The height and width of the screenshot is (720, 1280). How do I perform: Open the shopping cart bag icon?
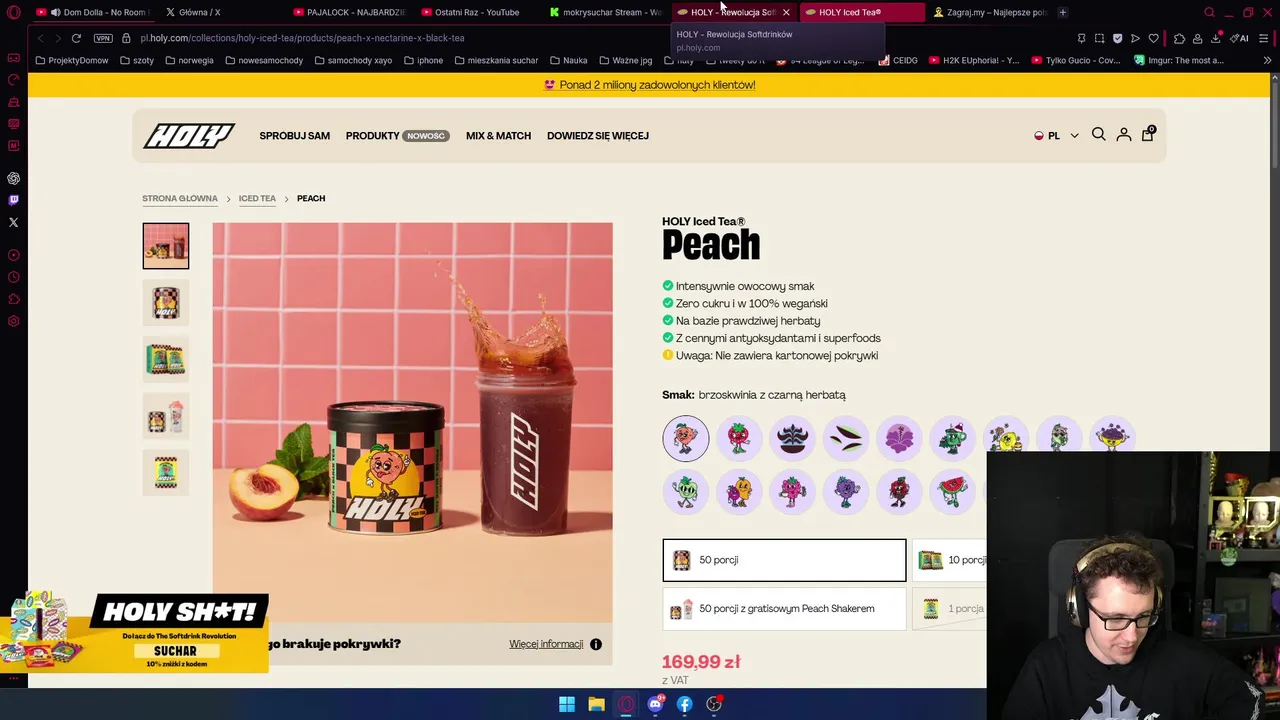[1148, 134]
